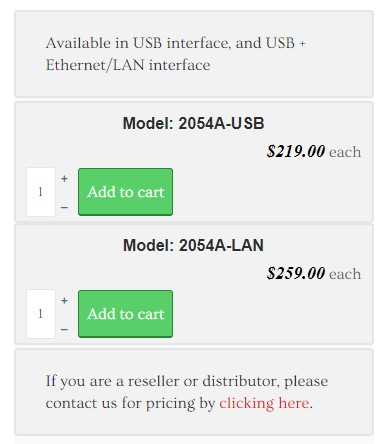This screenshot has width=386, height=444.
Task: Add the 2054A-LAN model to cart
Action: coord(125,314)
